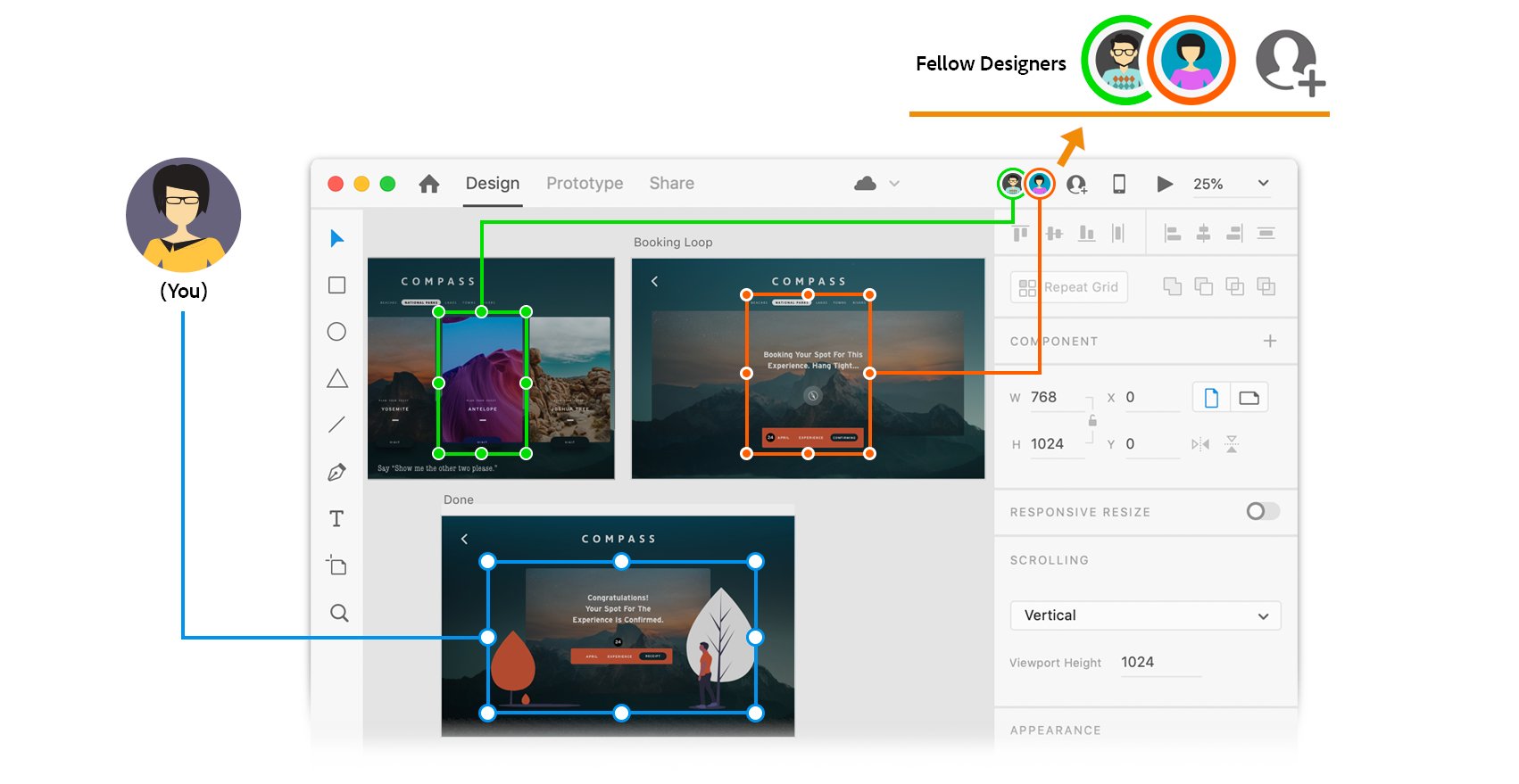The image size is (1519, 784).
Task: Distribute vertically icon
Action: click(x=1266, y=234)
